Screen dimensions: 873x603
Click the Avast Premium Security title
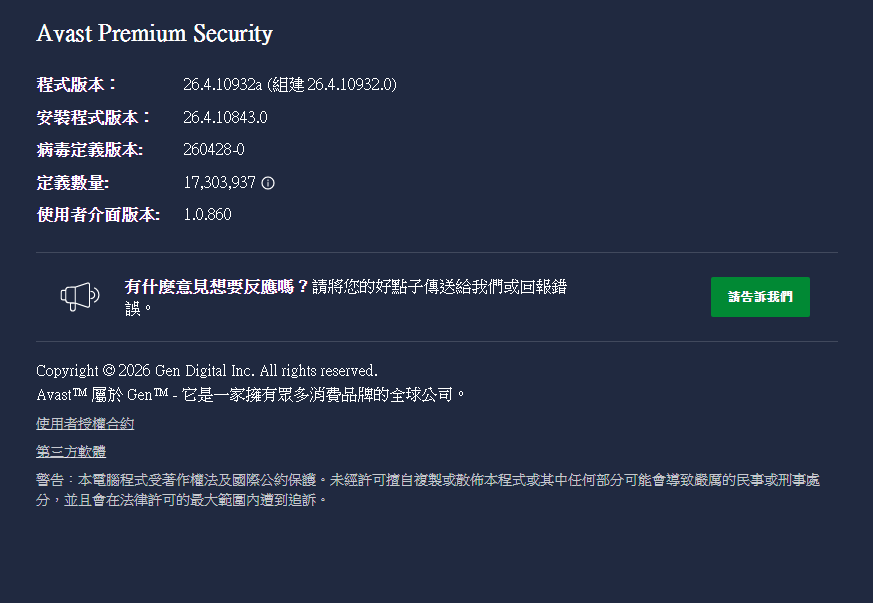tap(154, 33)
